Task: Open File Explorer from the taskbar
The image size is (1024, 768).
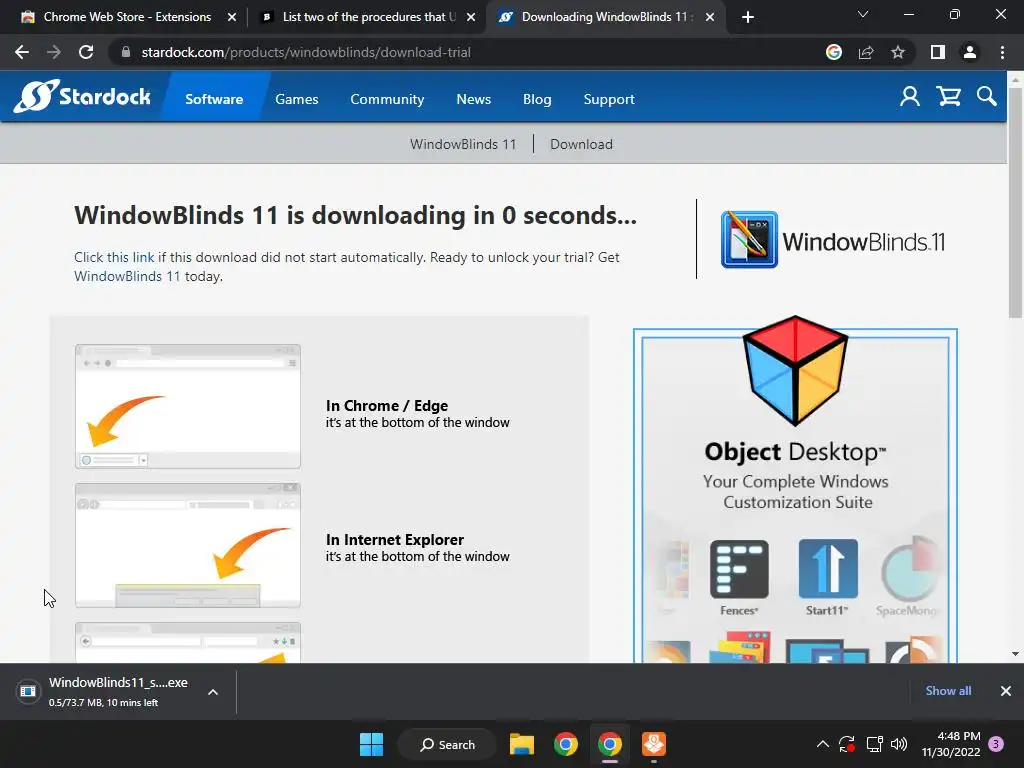Action: (x=522, y=744)
